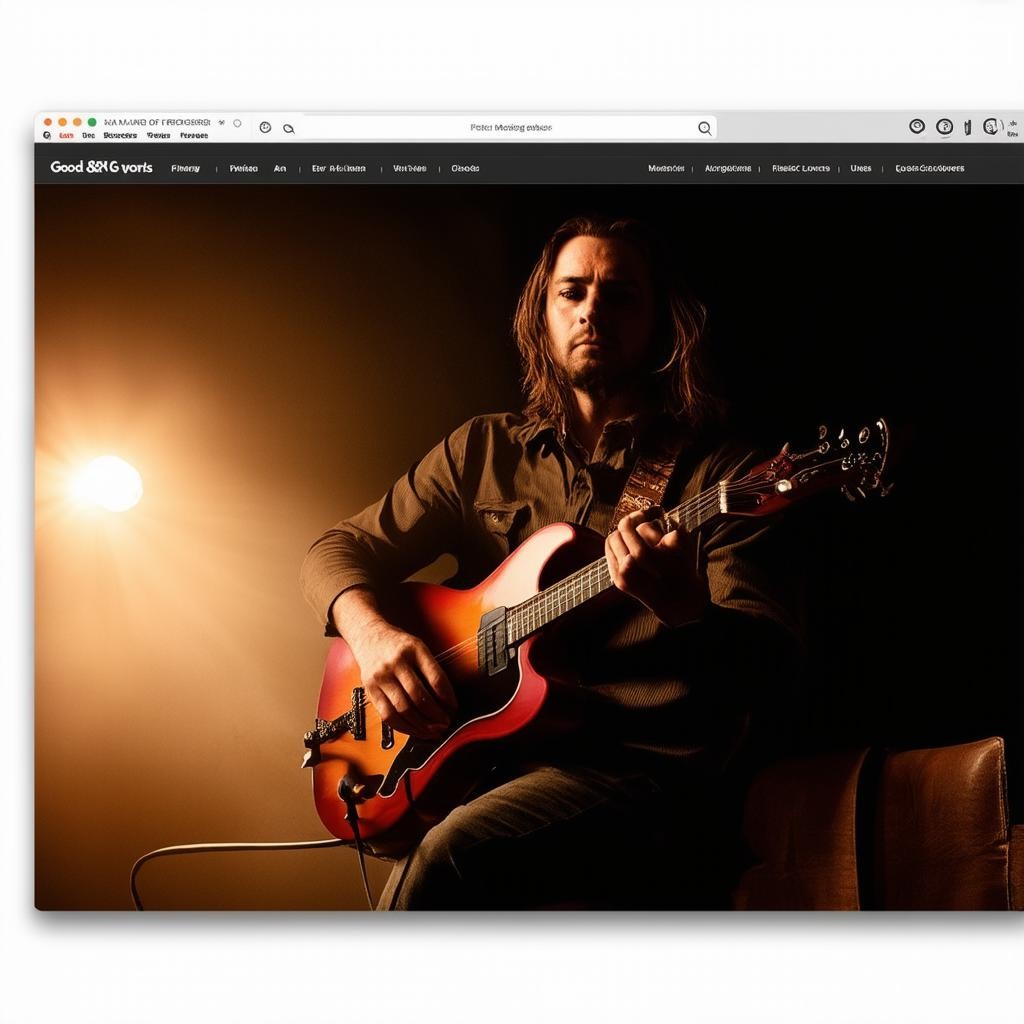This screenshot has width=1024, height=1024.
Task: Click the circular target icon in browser toolbar
Action: [x=917, y=126]
